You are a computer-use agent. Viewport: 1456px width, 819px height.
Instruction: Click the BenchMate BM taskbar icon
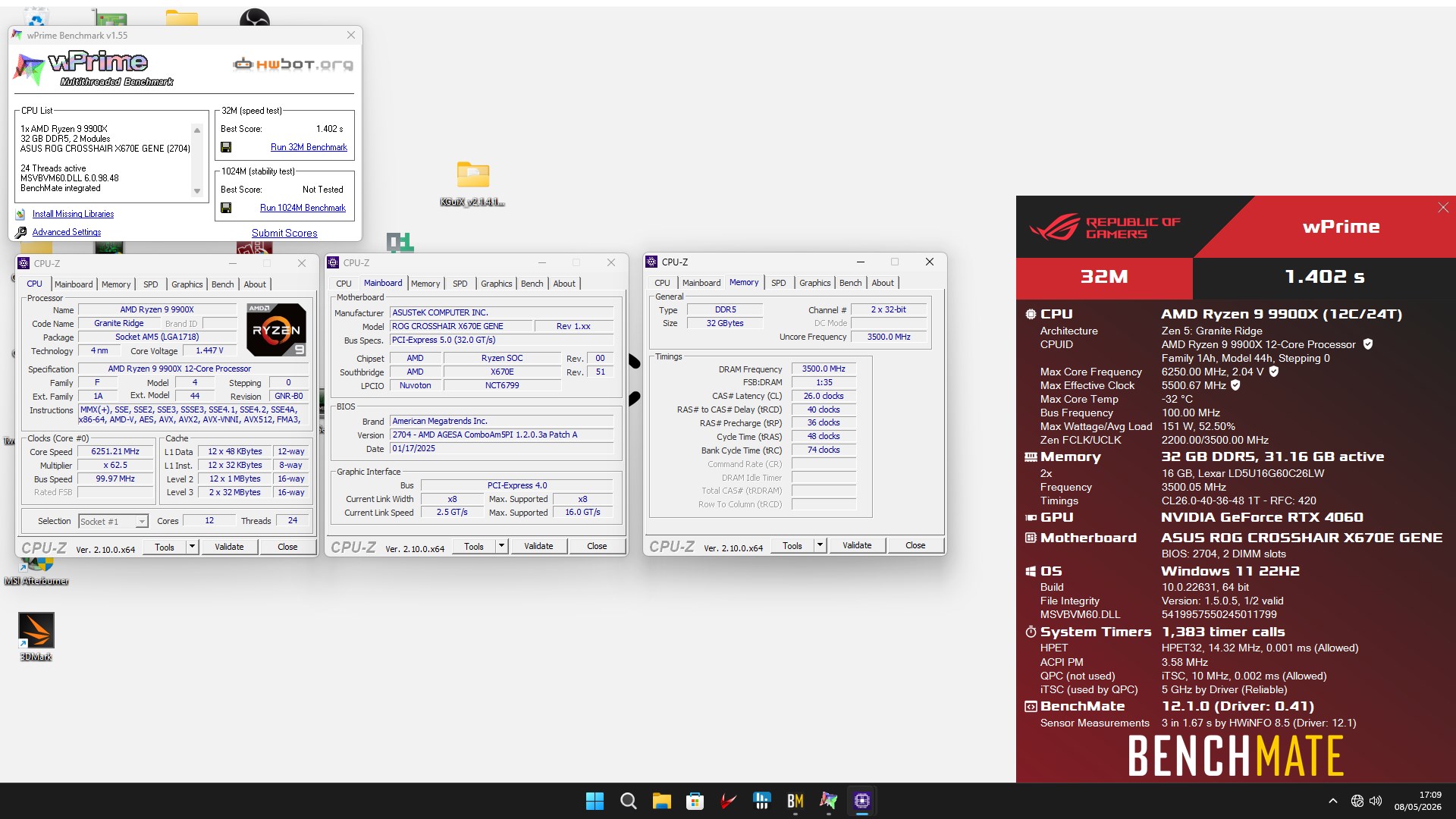(x=795, y=801)
